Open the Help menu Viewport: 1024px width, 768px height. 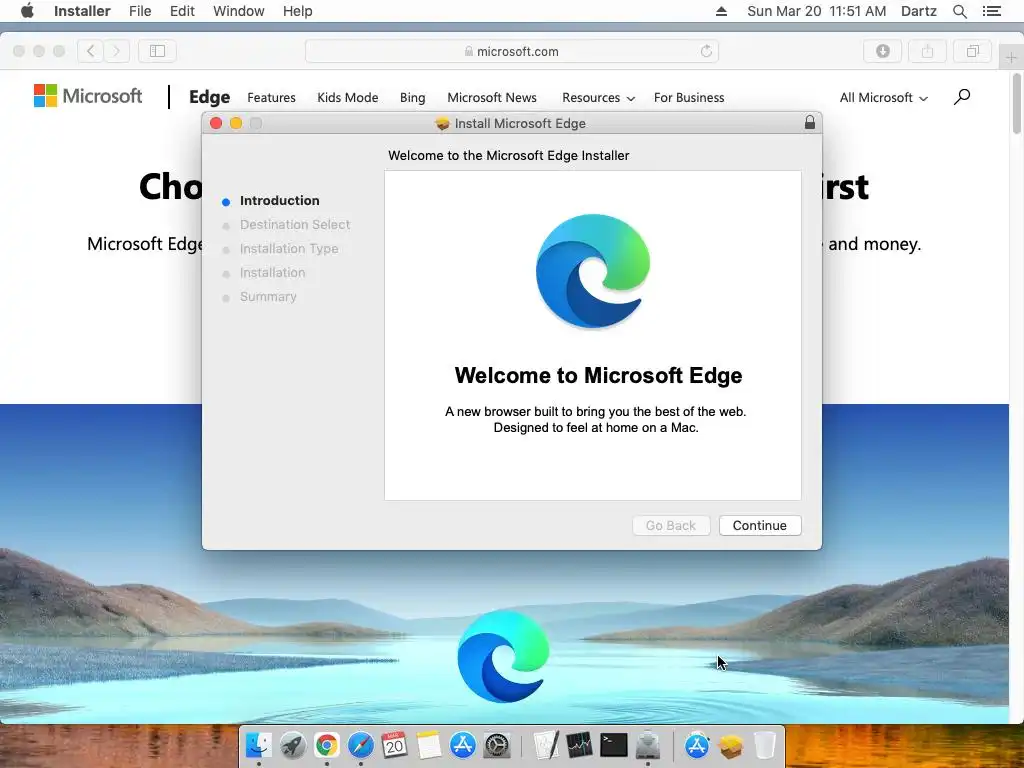pos(297,11)
